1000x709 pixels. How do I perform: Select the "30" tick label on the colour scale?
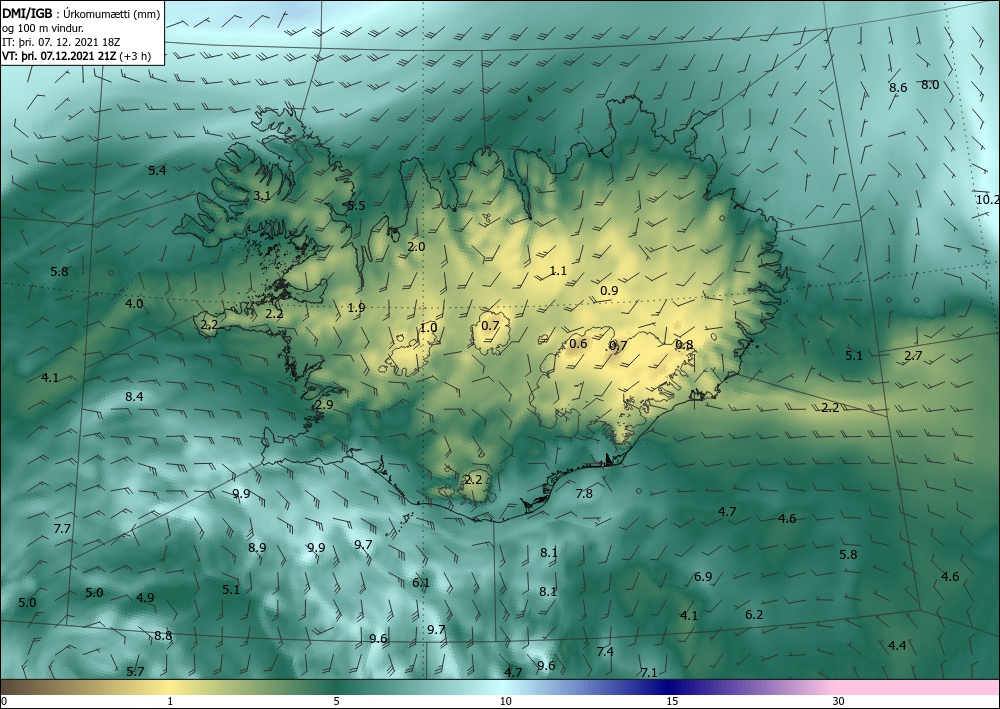pos(839,701)
